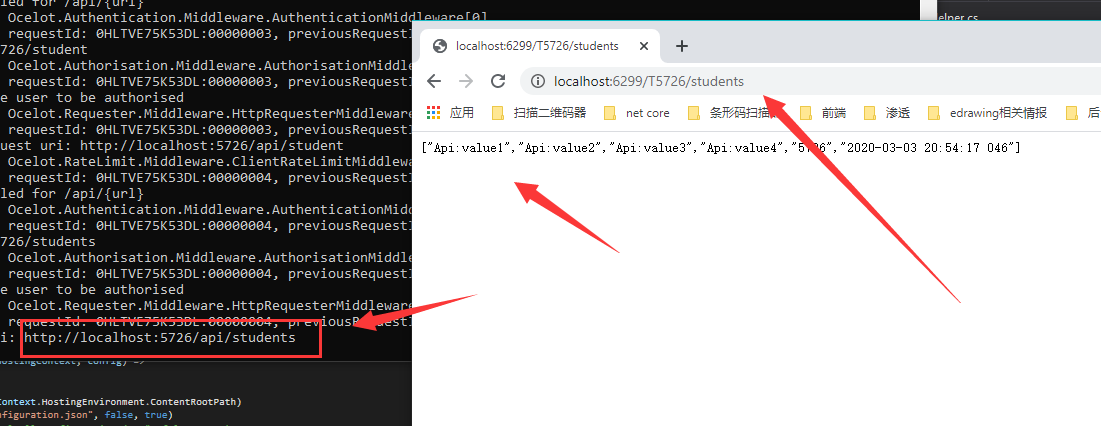Click the JSON response text Api:value1
Screen dimensions: 1101x426
tap(469, 148)
